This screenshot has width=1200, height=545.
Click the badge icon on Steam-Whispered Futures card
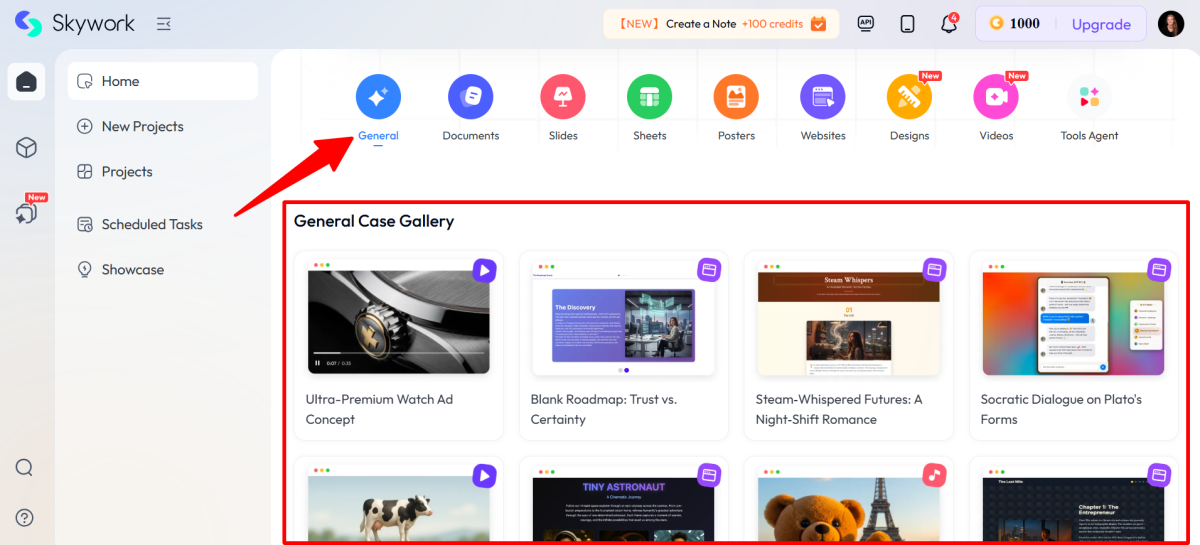(934, 270)
